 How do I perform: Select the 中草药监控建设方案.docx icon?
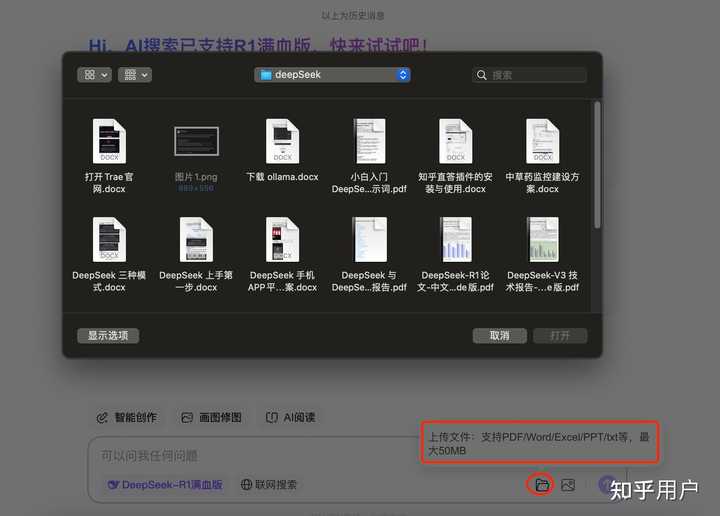point(543,141)
